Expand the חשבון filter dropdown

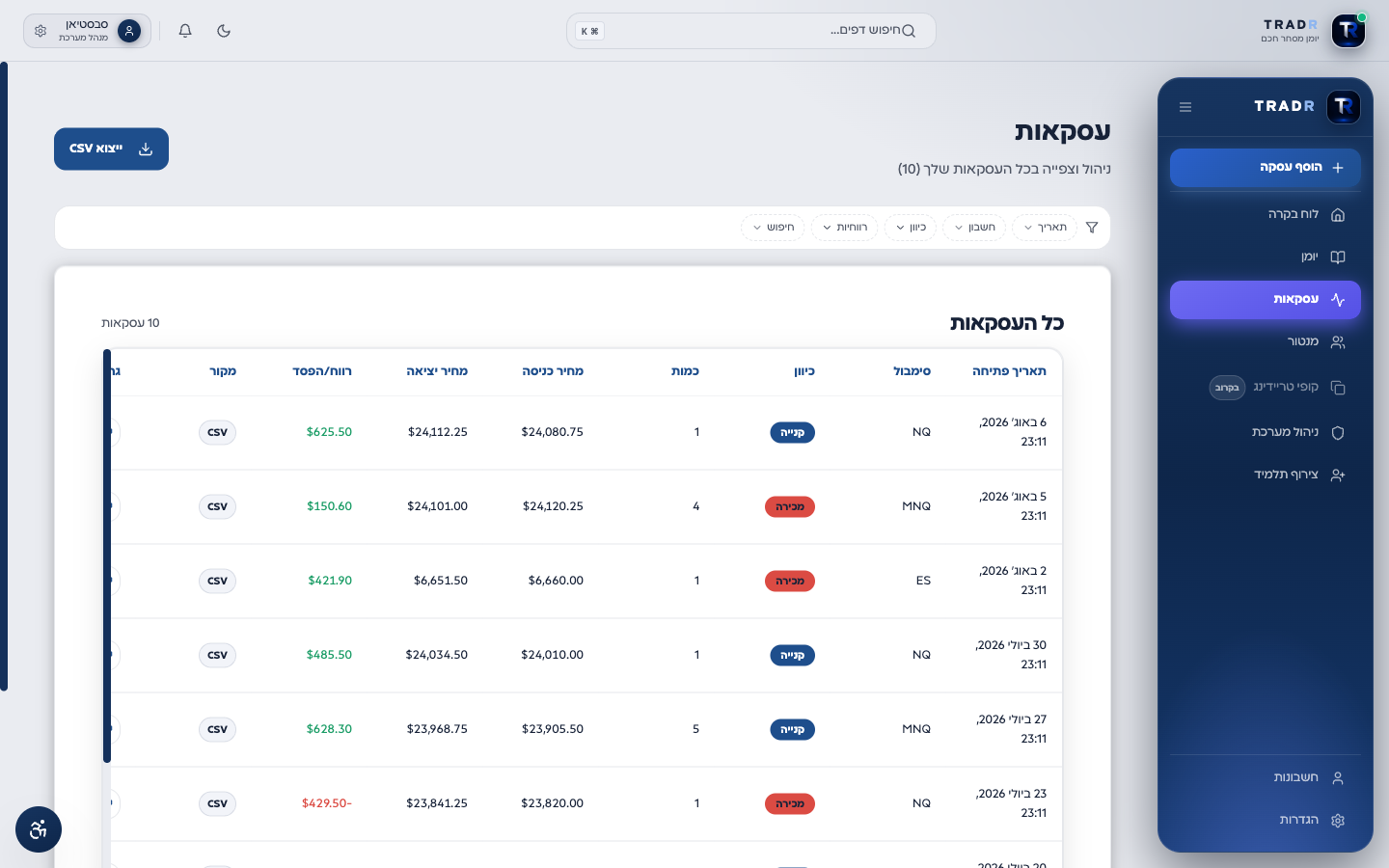click(x=974, y=228)
